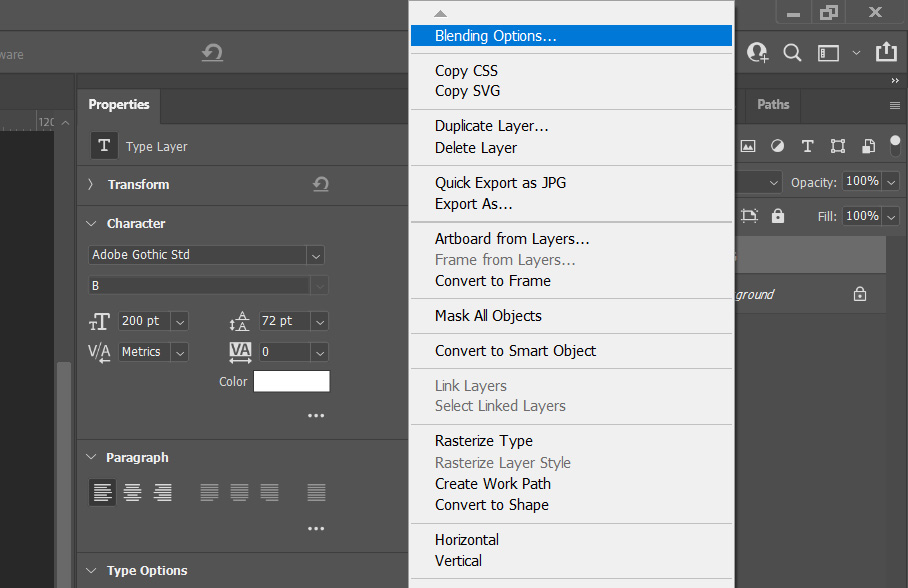The width and height of the screenshot is (908, 588).
Task: Filter for smart objects icon
Action: 868,146
